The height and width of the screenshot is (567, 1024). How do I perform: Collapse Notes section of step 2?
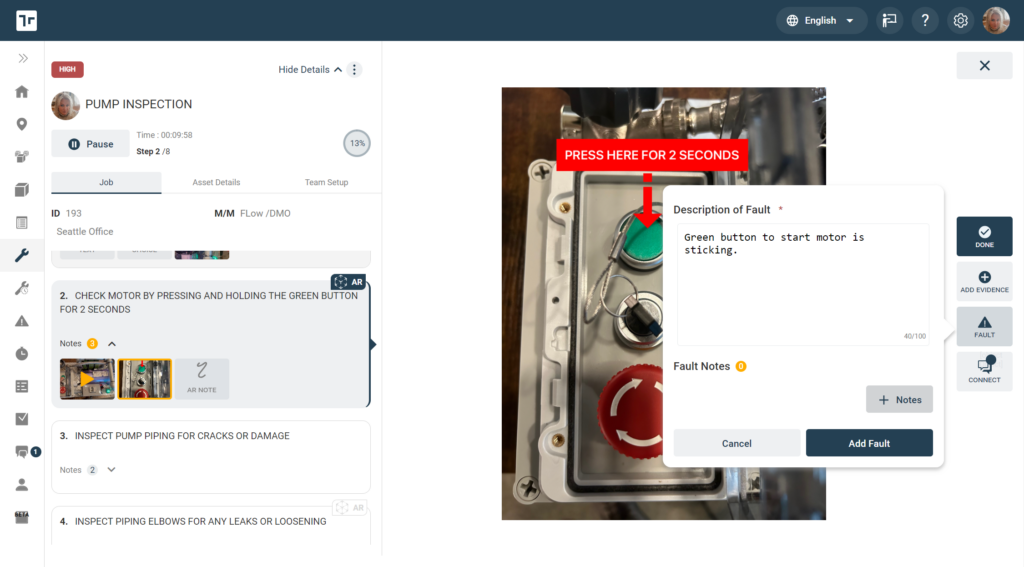(112, 344)
